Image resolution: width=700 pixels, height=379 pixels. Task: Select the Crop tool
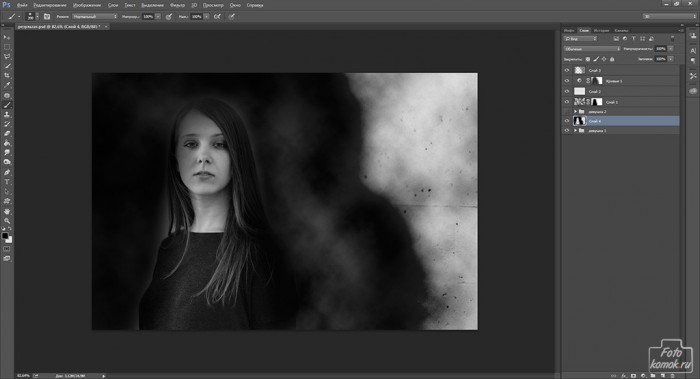pyautogui.click(x=7, y=75)
